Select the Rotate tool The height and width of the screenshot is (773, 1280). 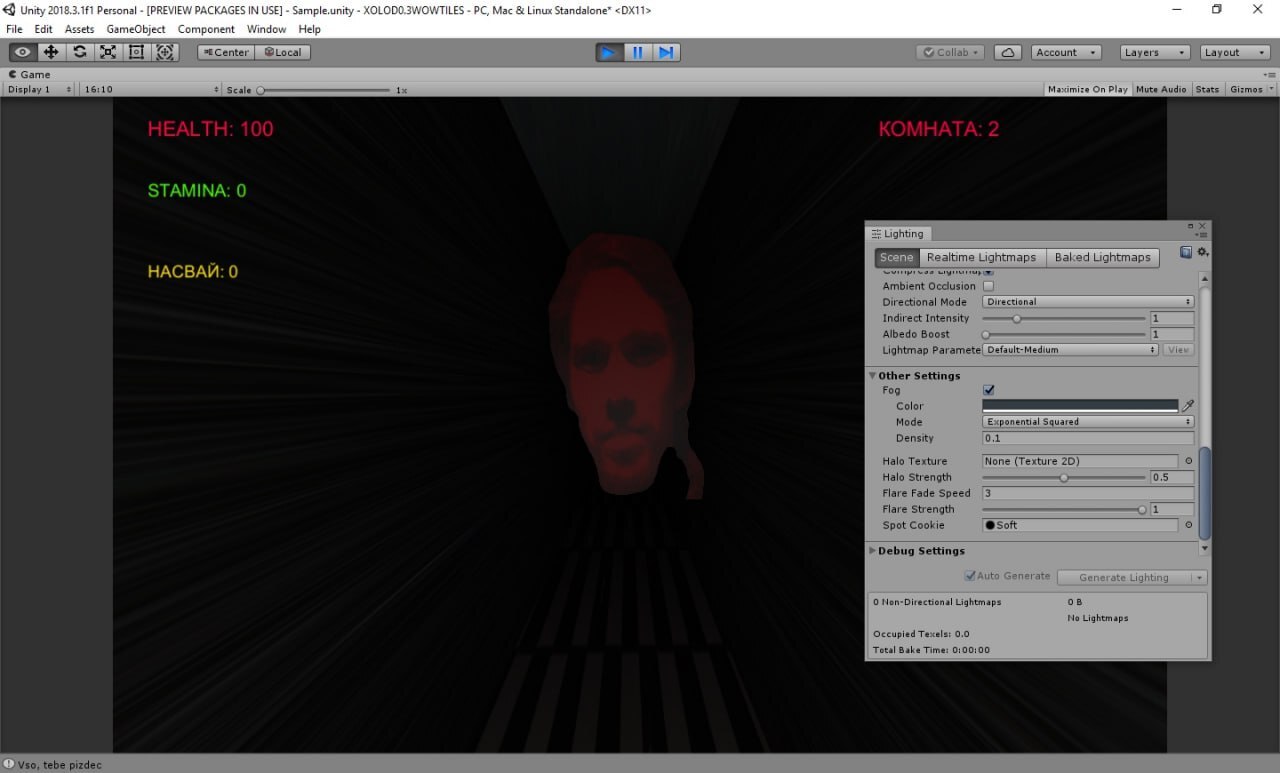79,52
